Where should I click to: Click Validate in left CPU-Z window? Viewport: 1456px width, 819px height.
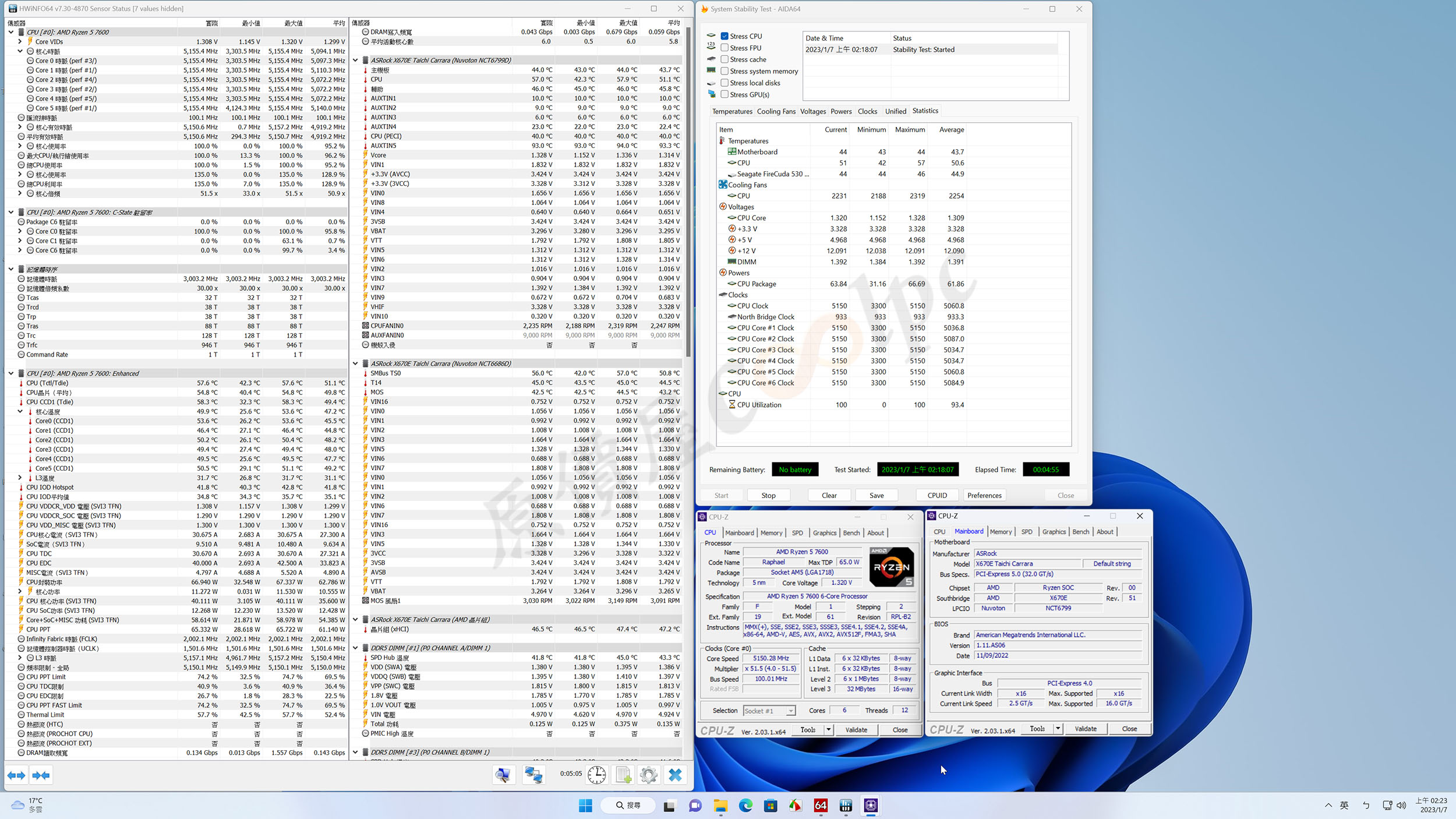pyautogui.click(x=856, y=730)
